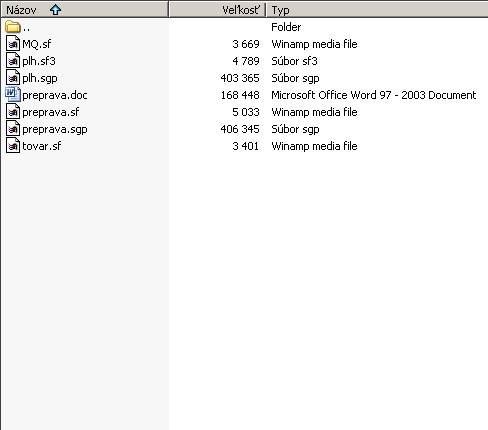Click the preprava.doc file name

click(x=55, y=95)
